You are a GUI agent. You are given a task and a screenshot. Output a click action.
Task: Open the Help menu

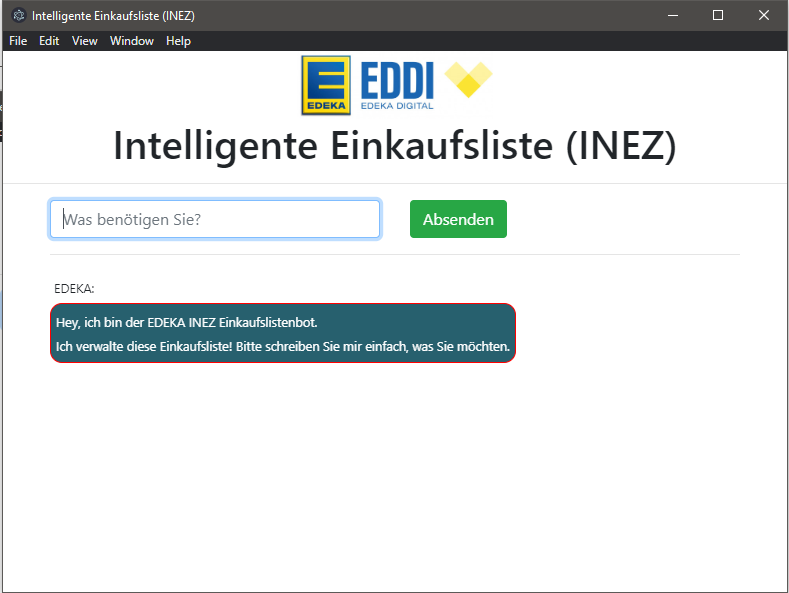[179, 41]
